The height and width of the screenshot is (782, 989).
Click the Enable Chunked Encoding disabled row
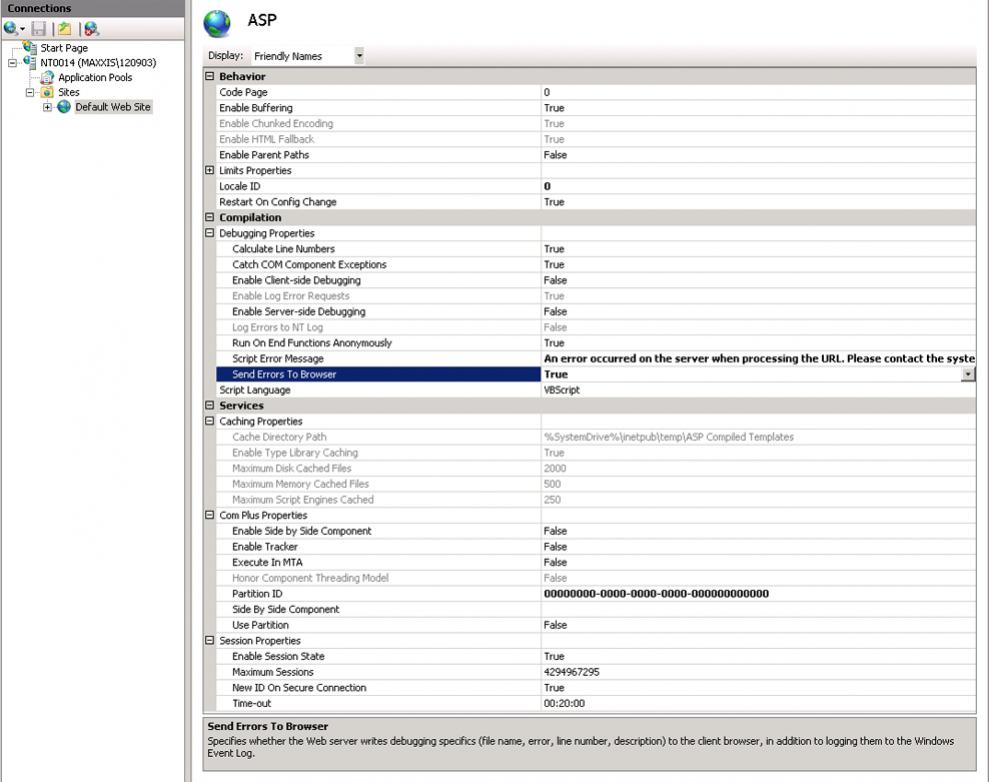pyautogui.click(x=595, y=124)
